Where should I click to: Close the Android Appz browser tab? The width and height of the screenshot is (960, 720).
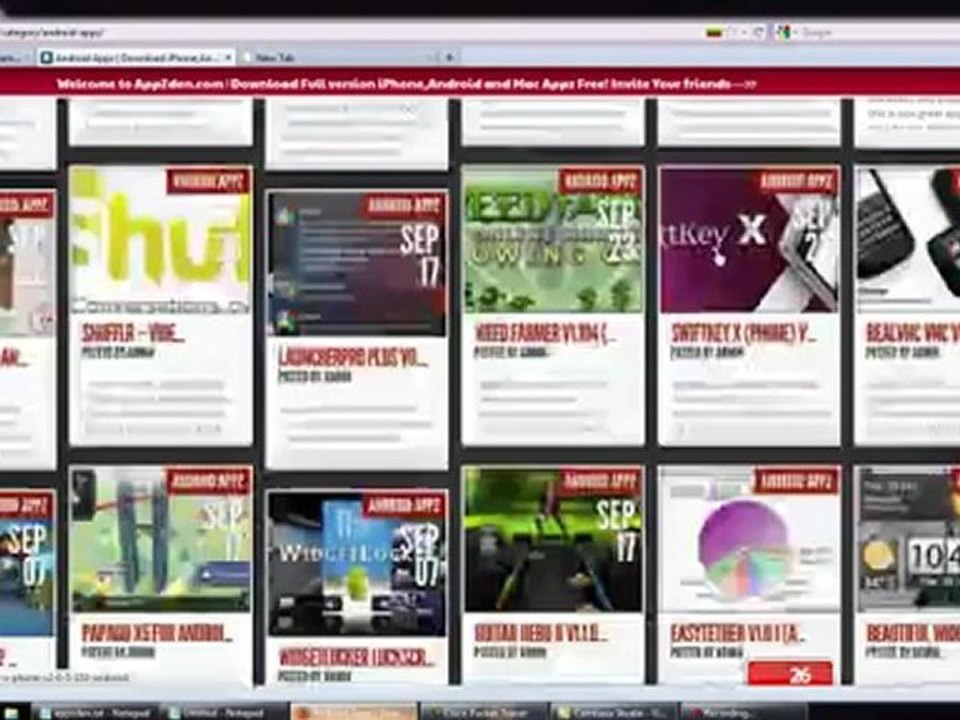tap(228, 57)
